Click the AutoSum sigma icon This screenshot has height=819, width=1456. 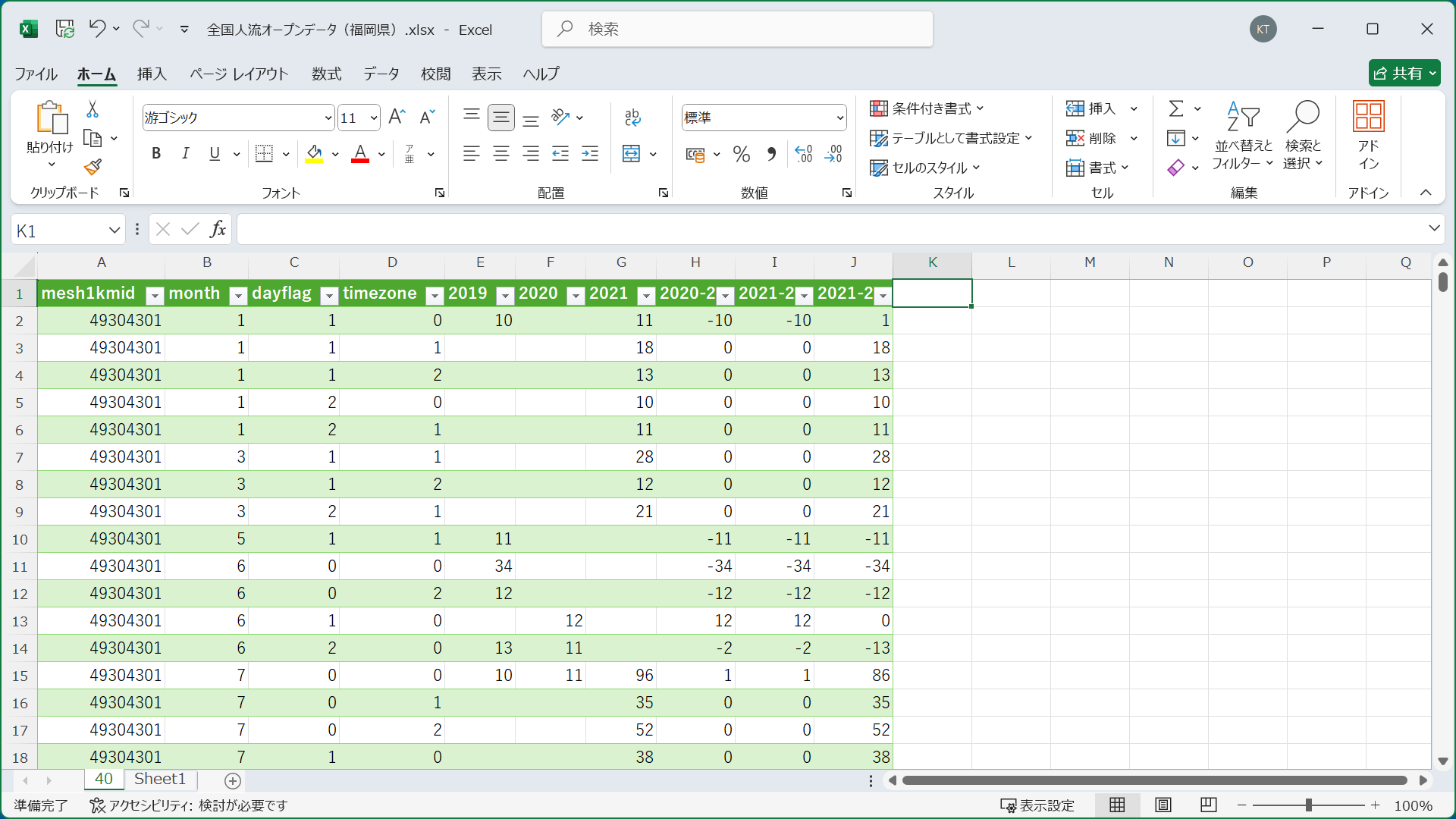coord(1175,108)
